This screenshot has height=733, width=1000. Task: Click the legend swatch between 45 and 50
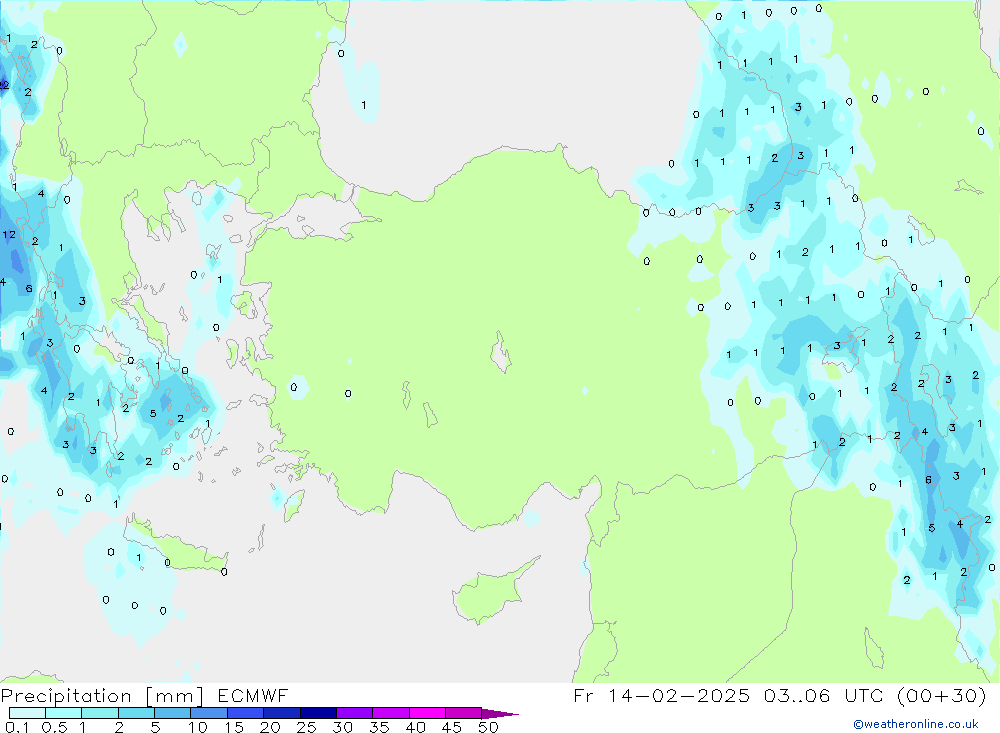tap(464, 713)
